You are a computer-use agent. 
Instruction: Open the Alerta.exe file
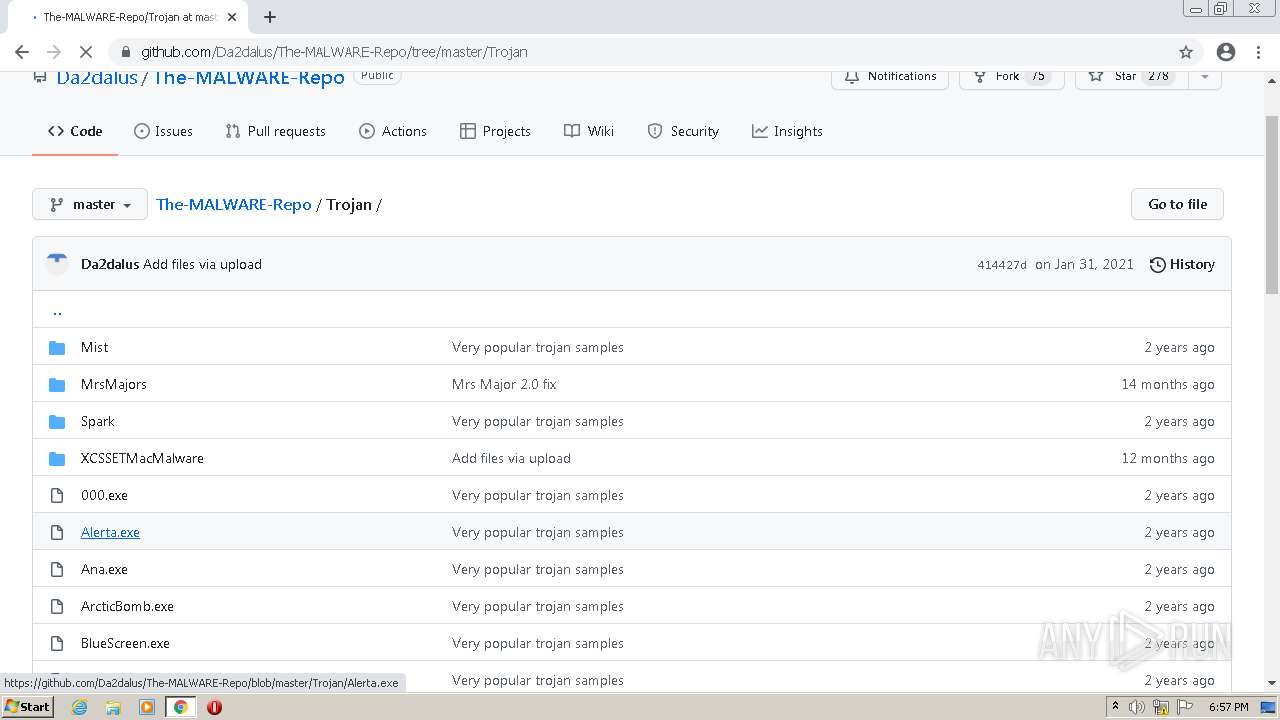coord(110,532)
